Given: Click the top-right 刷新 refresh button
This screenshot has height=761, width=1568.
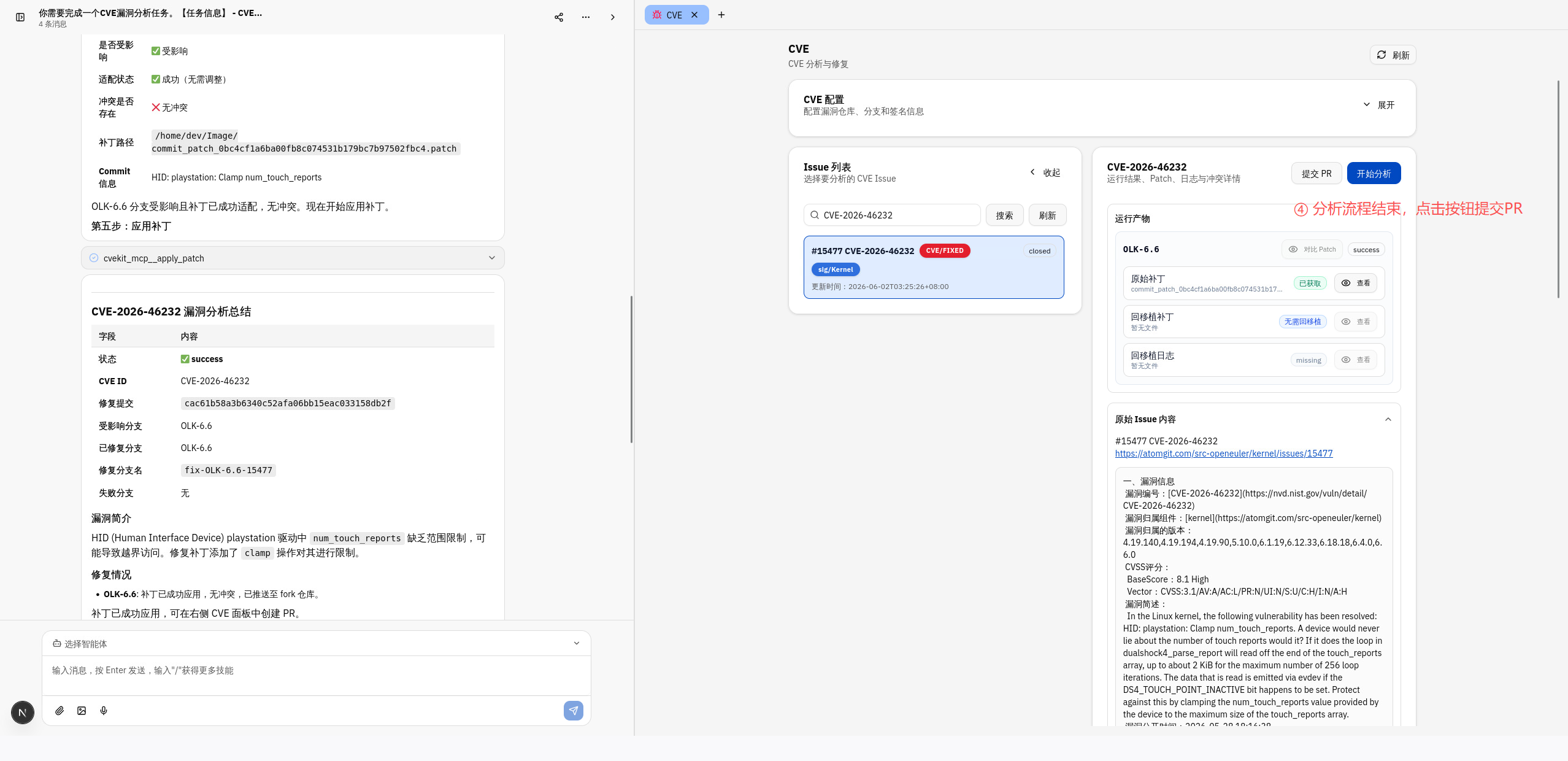Looking at the screenshot, I should tap(1393, 55).
